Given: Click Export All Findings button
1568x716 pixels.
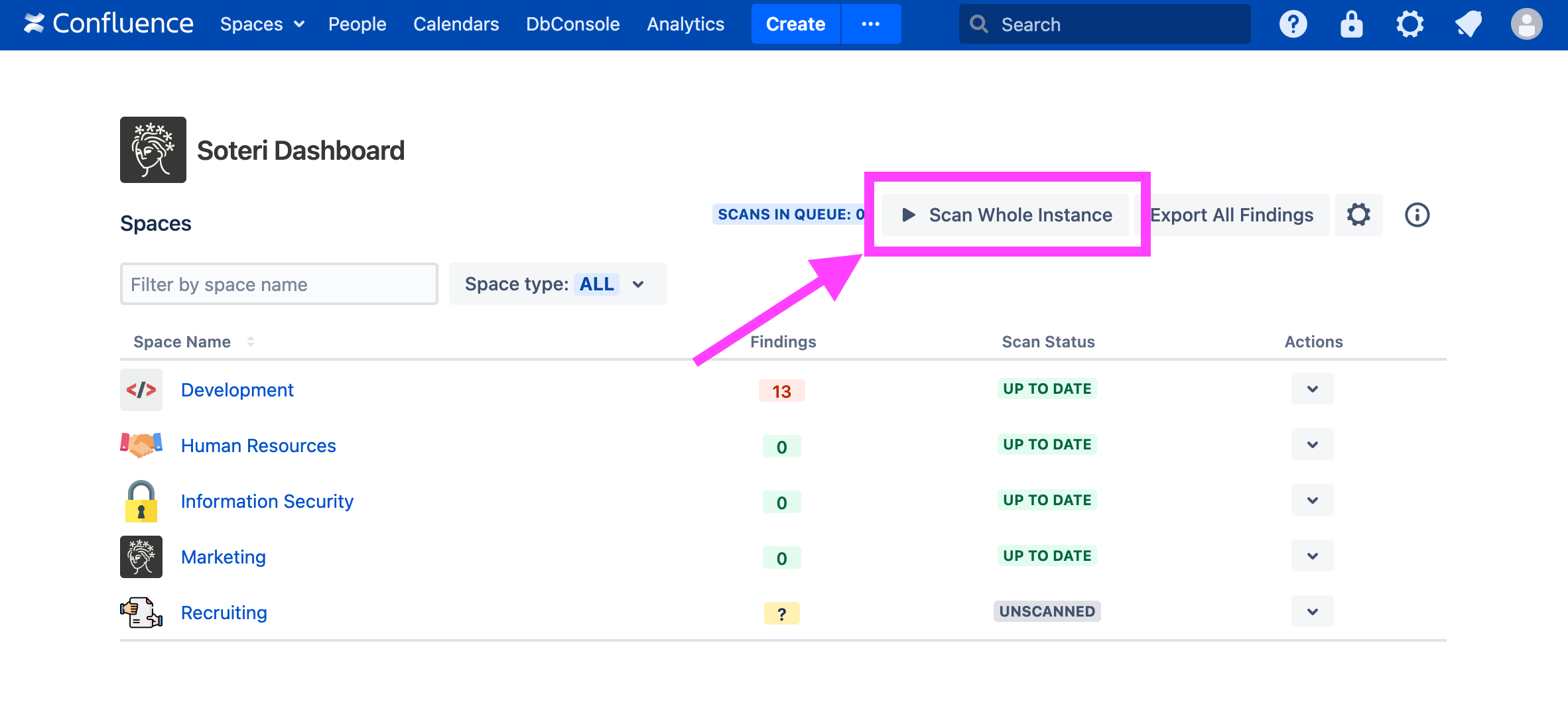Looking at the screenshot, I should [x=1232, y=215].
